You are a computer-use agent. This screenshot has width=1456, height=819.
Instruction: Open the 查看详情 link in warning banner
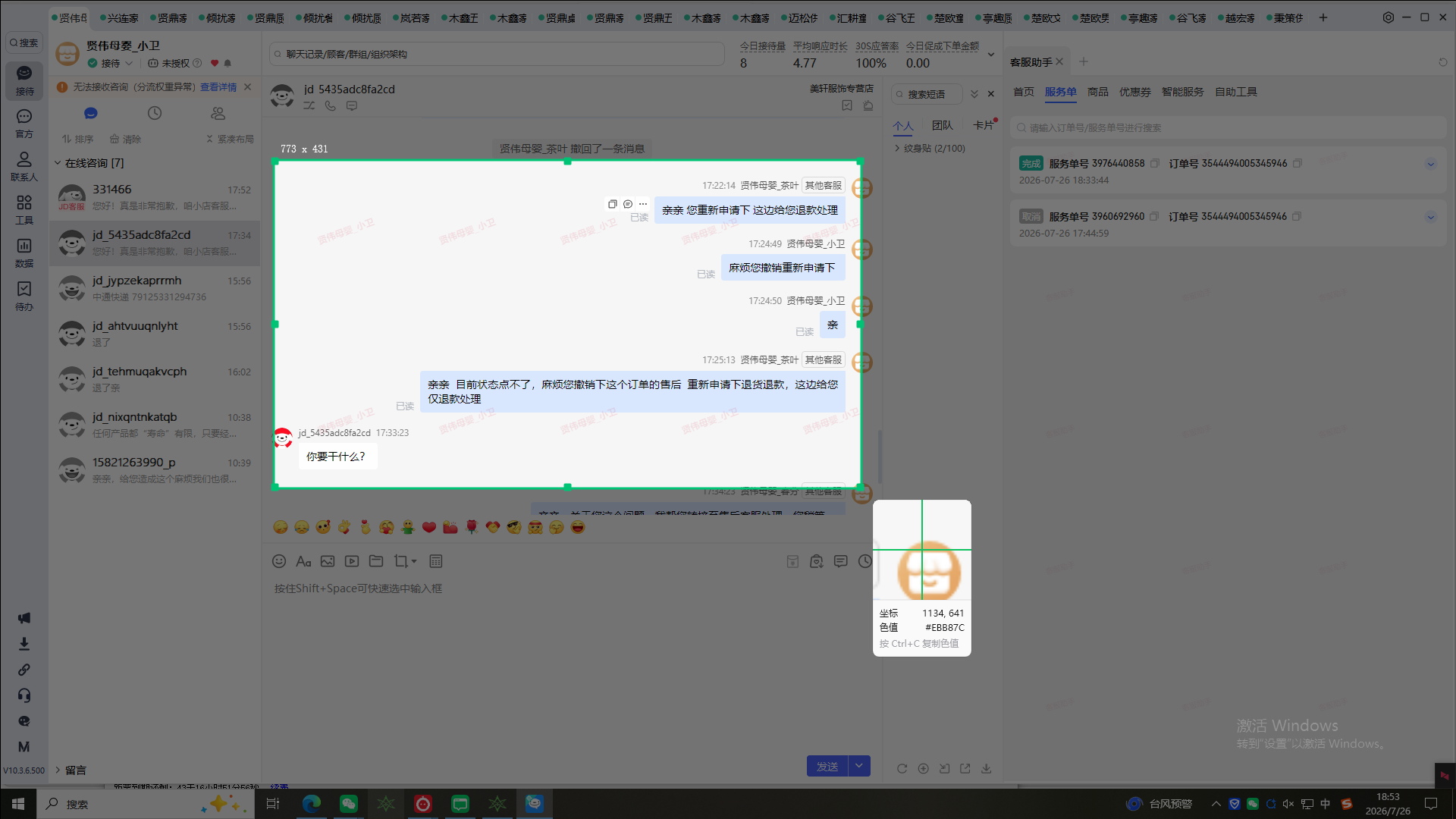(218, 87)
